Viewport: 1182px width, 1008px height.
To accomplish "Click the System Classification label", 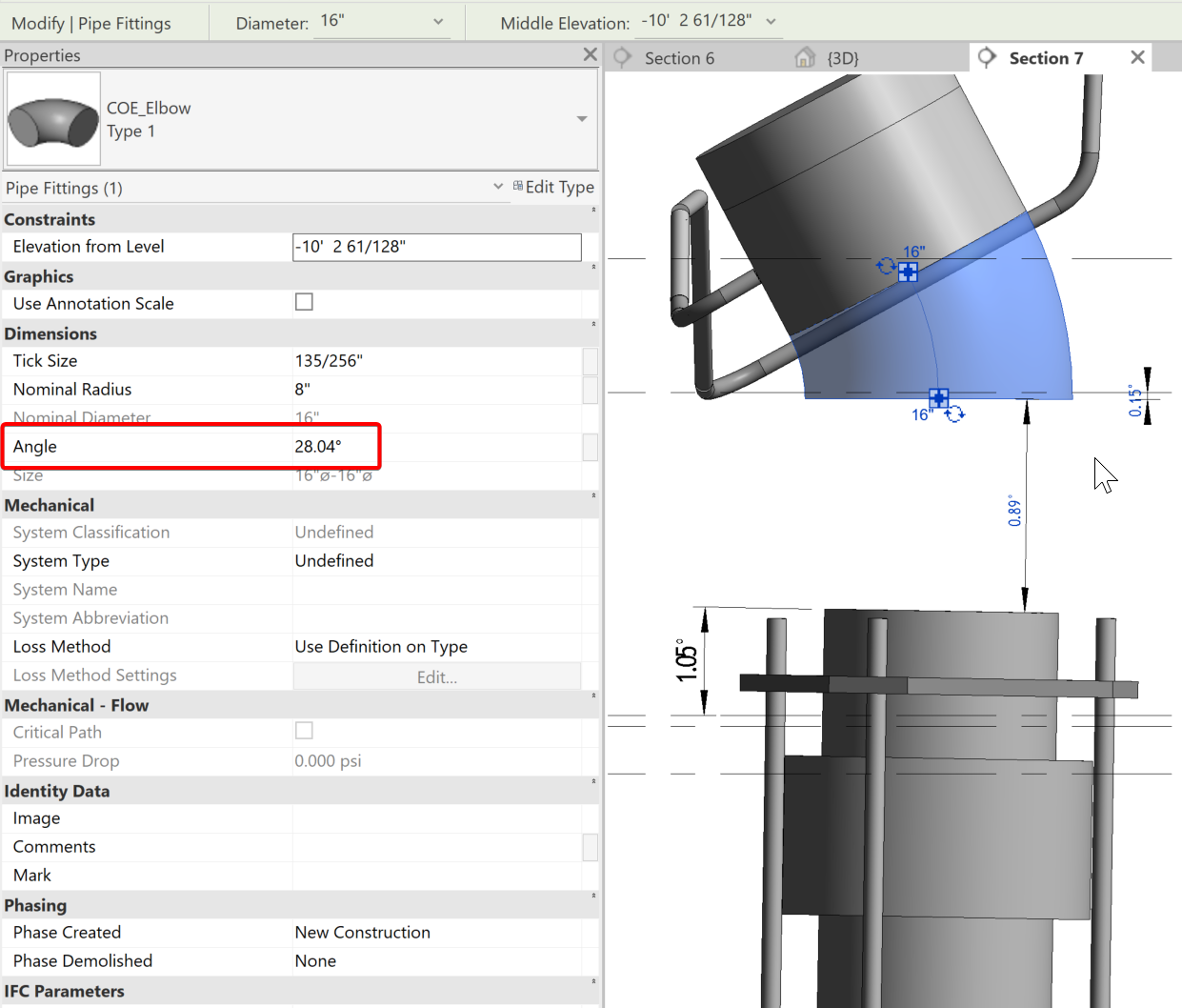I will (x=91, y=532).
